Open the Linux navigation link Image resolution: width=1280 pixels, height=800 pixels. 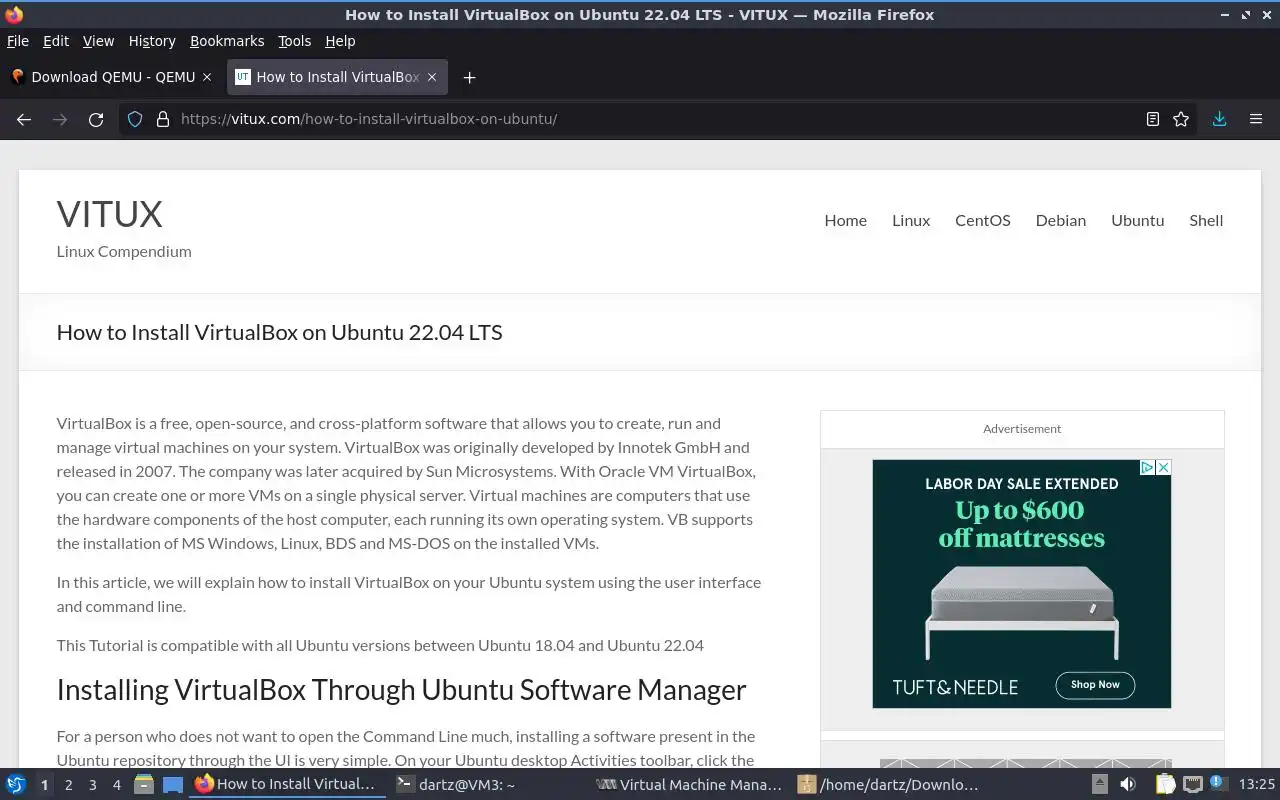(911, 220)
